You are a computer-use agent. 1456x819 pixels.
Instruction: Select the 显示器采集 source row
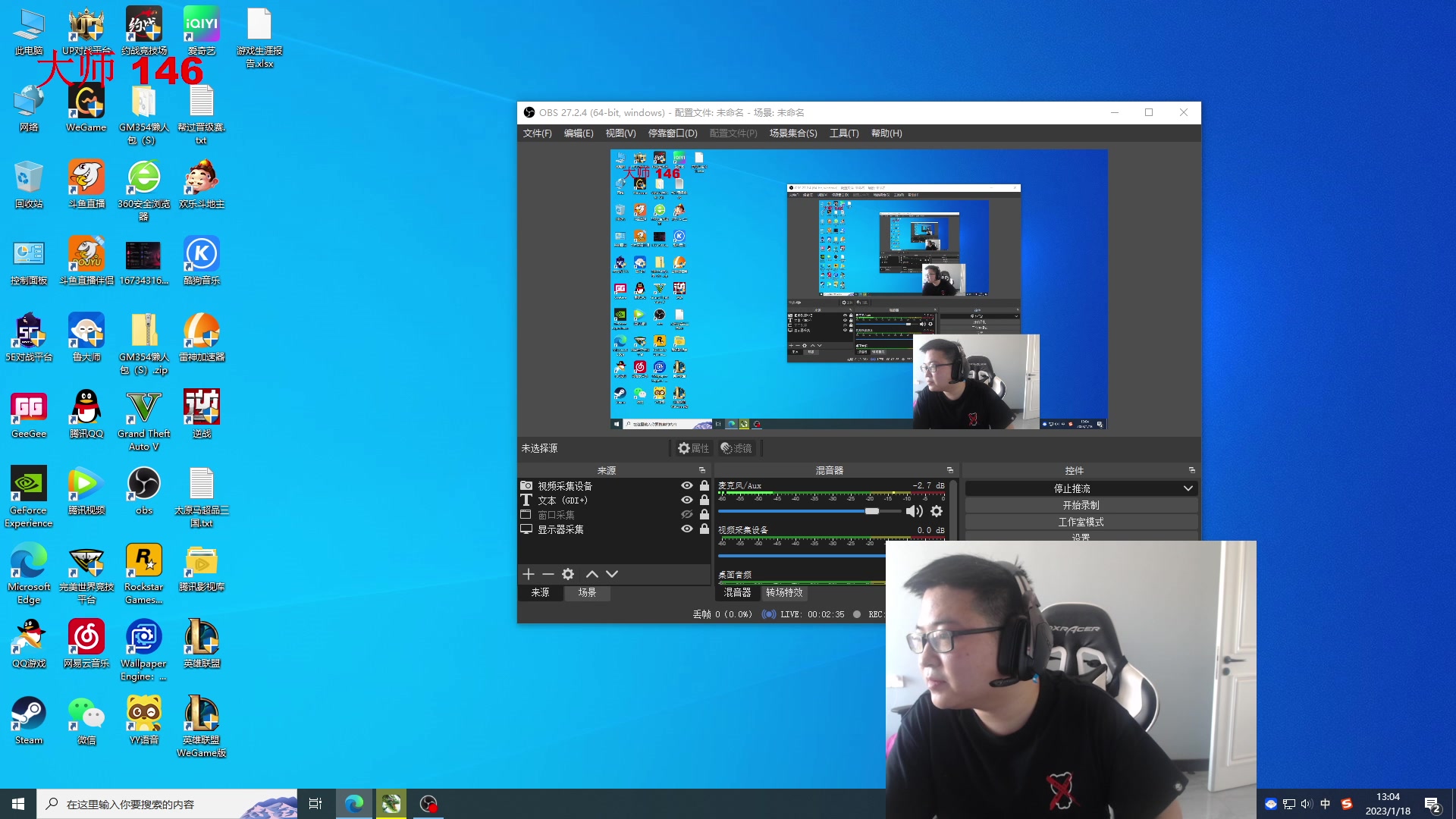click(x=613, y=529)
